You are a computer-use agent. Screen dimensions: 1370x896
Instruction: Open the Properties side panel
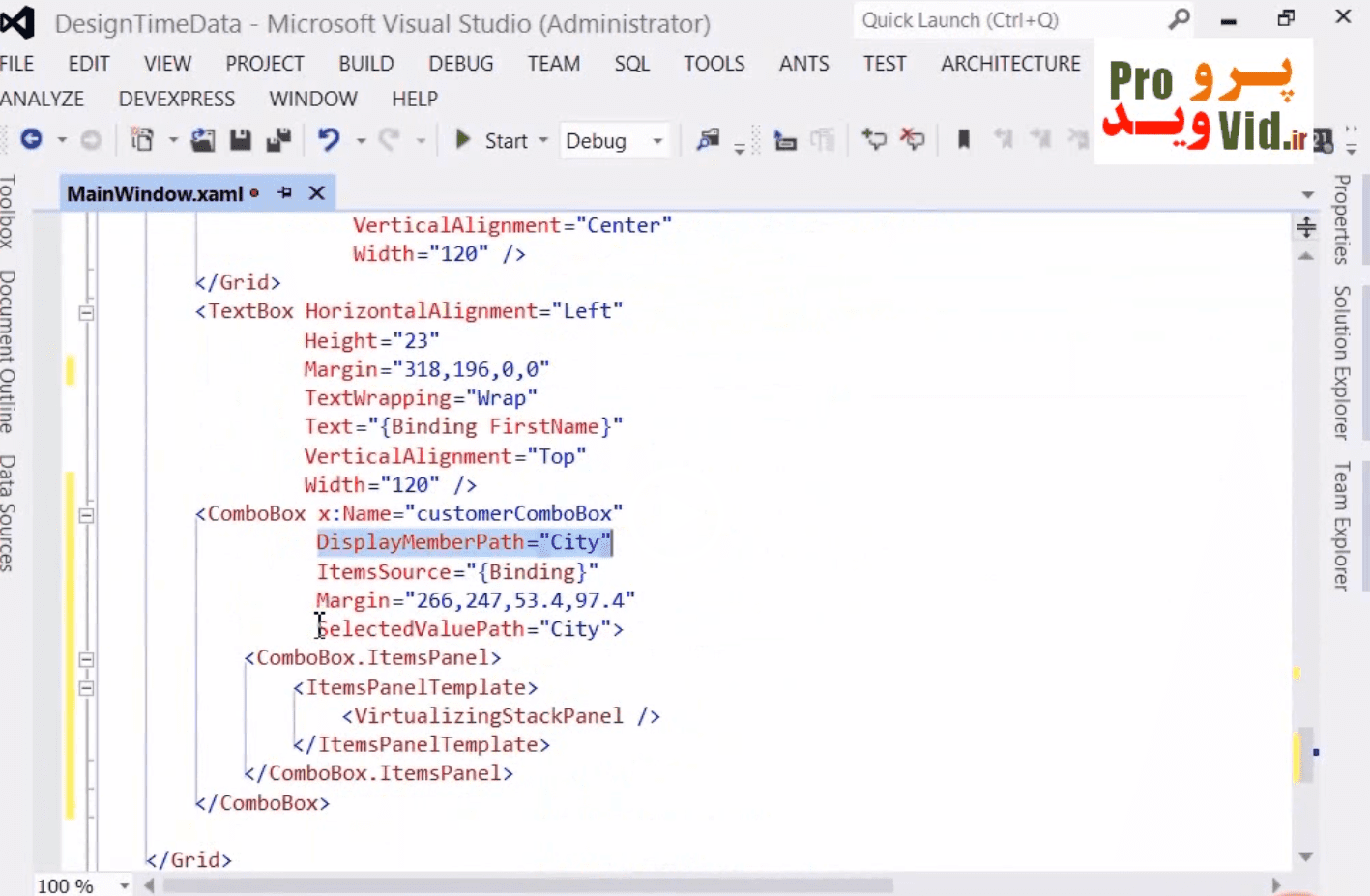coord(1342,219)
